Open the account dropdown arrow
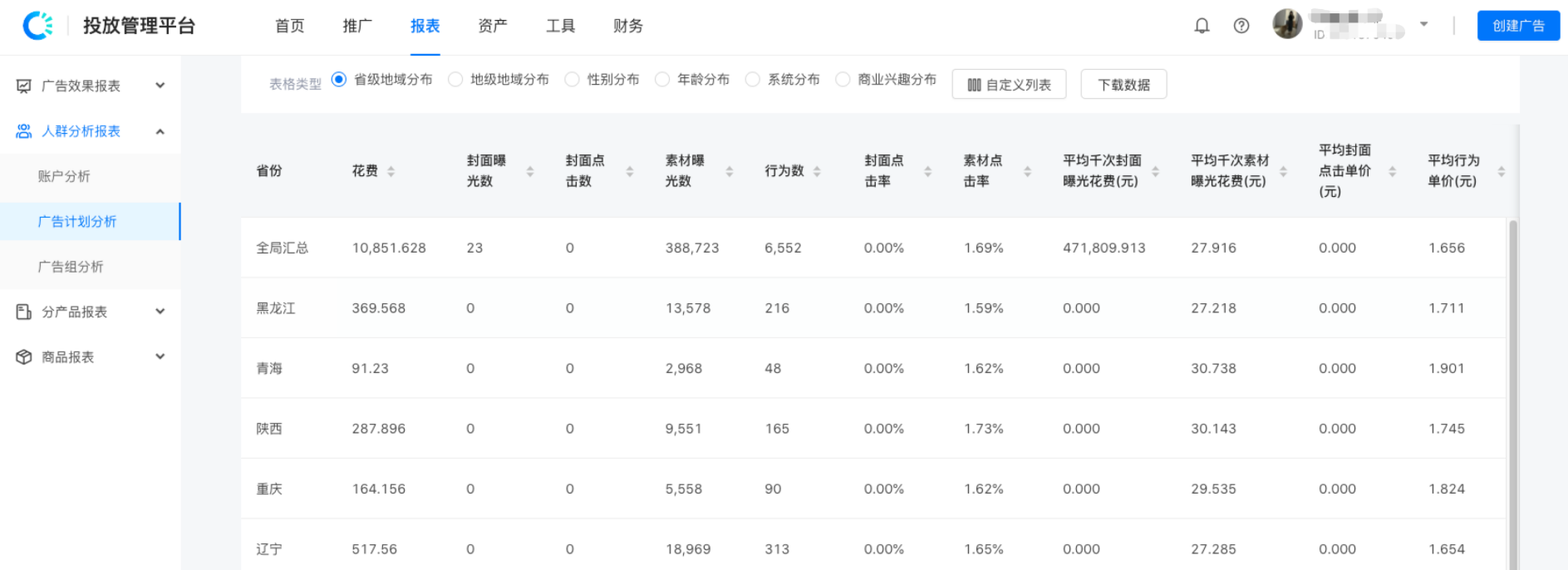The image size is (1568, 570). [x=1423, y=25]
